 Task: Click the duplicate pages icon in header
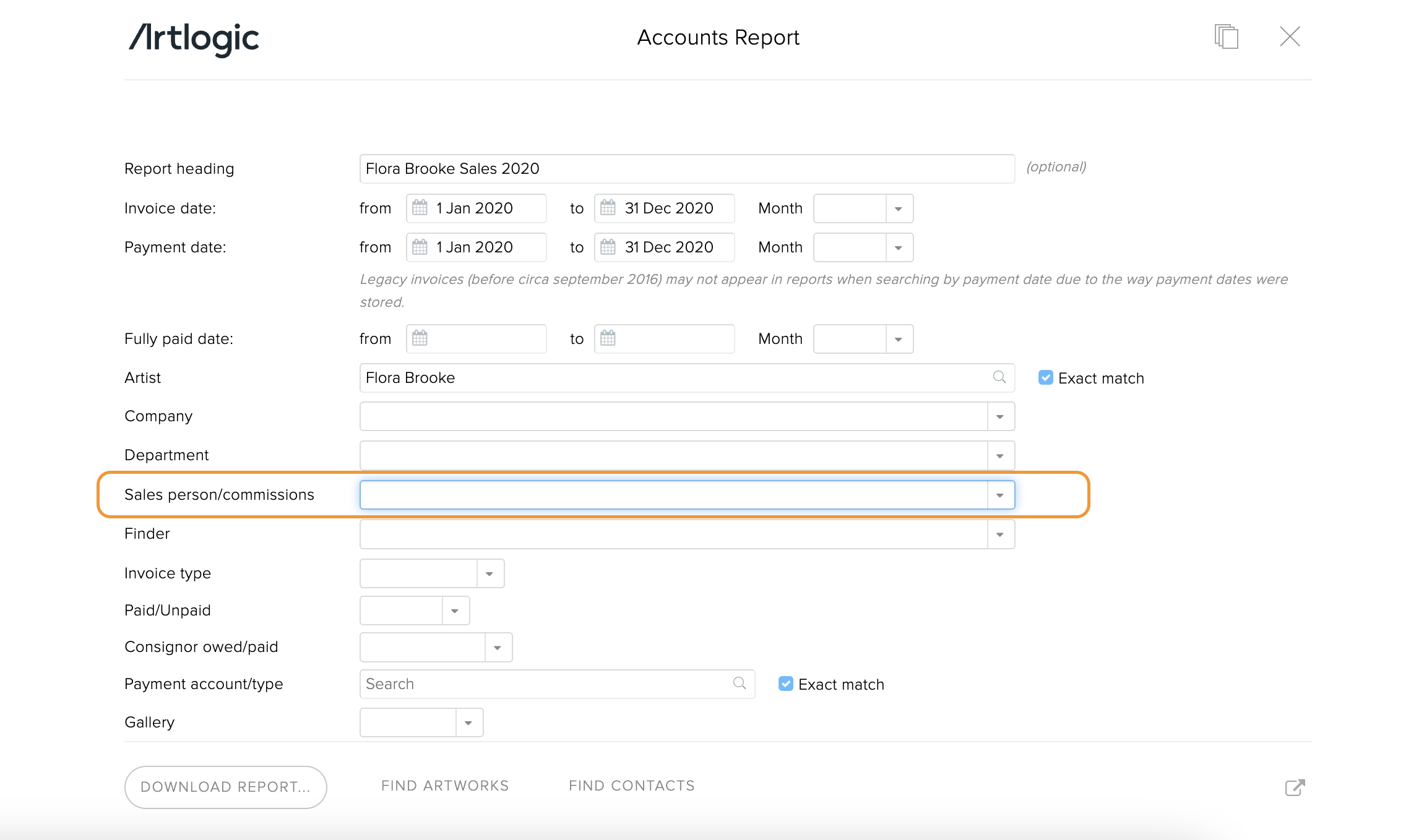[1226, 36]
